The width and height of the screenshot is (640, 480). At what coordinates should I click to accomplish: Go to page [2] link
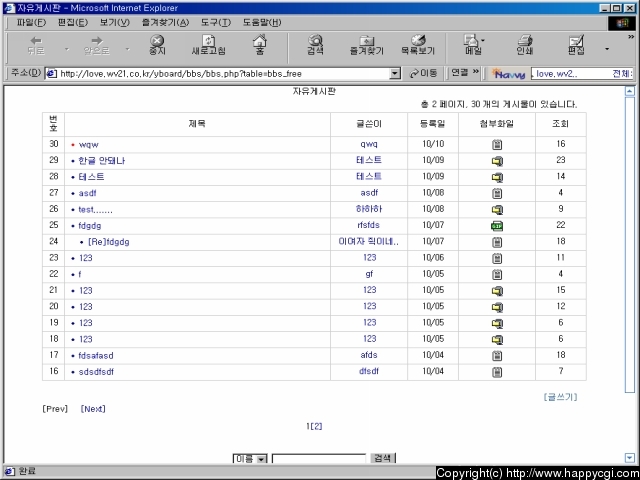click(x=317, y=426)
